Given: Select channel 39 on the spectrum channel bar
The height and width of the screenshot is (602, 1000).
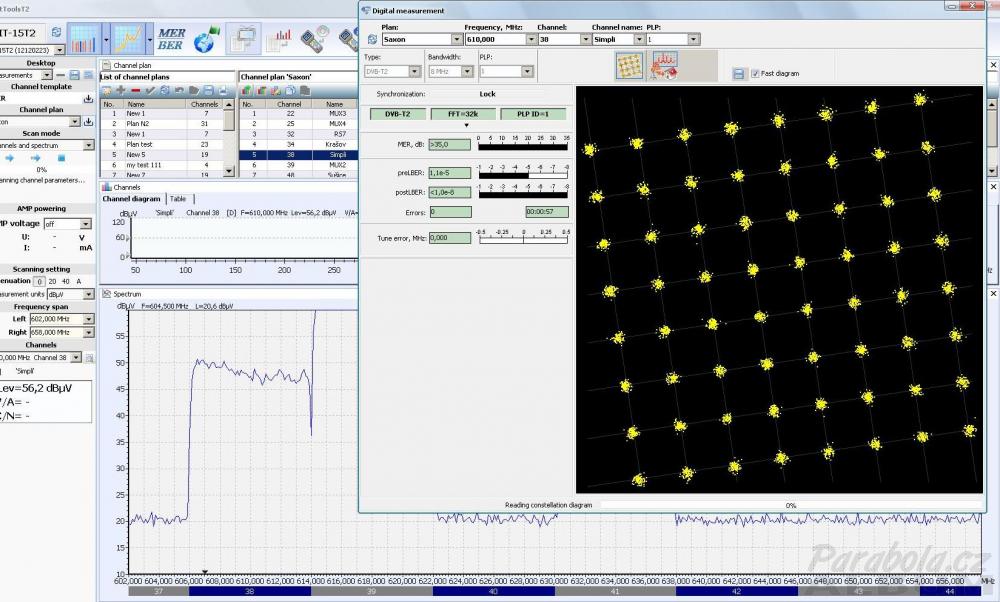Looking at the screenshot, I should pyautogui.click(x=371, y=591).
